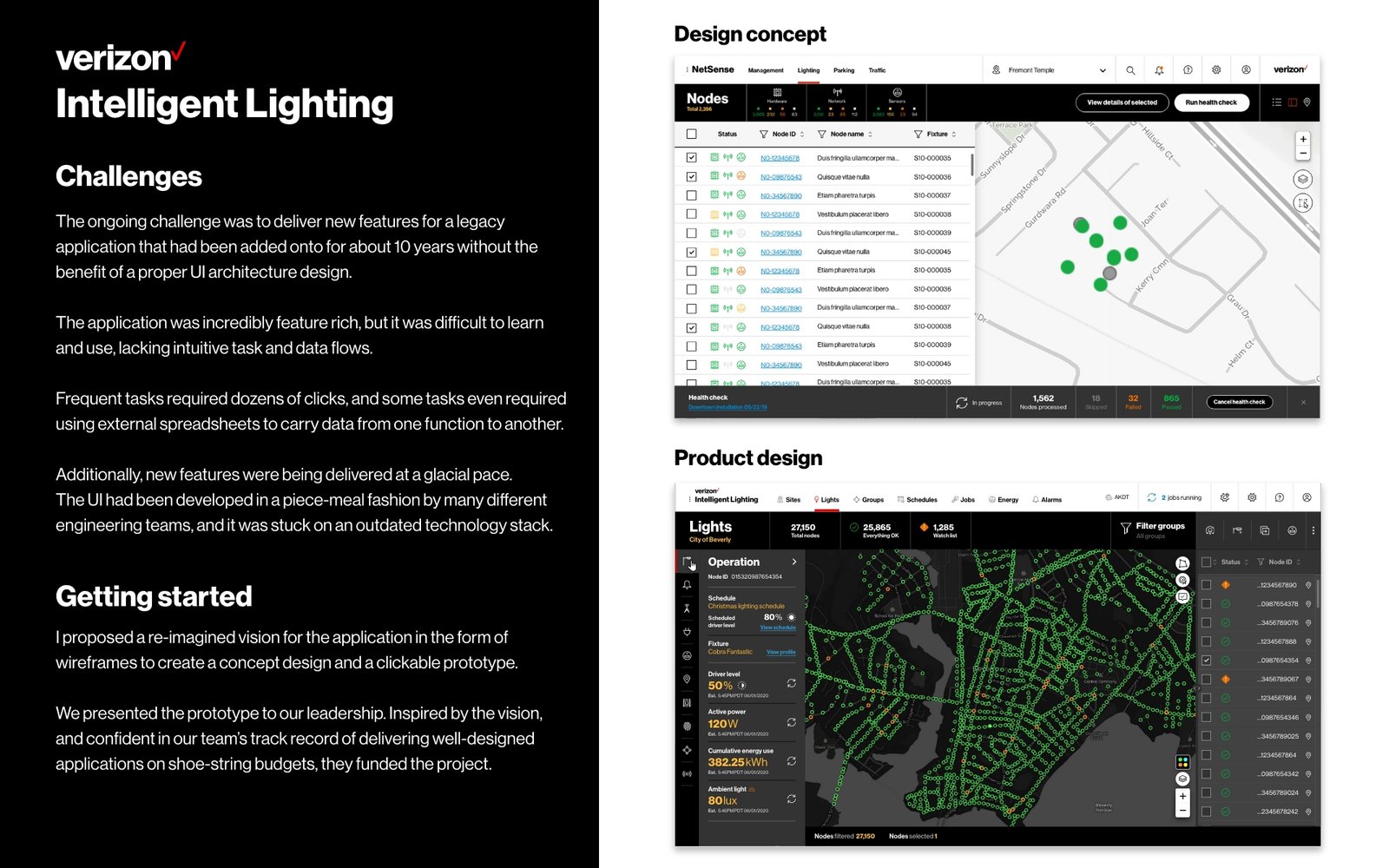The height and width of the screenshot is (868, 1389).
Task: Zoom in on the Nodes map
Action: click(x=1302, y=139)
